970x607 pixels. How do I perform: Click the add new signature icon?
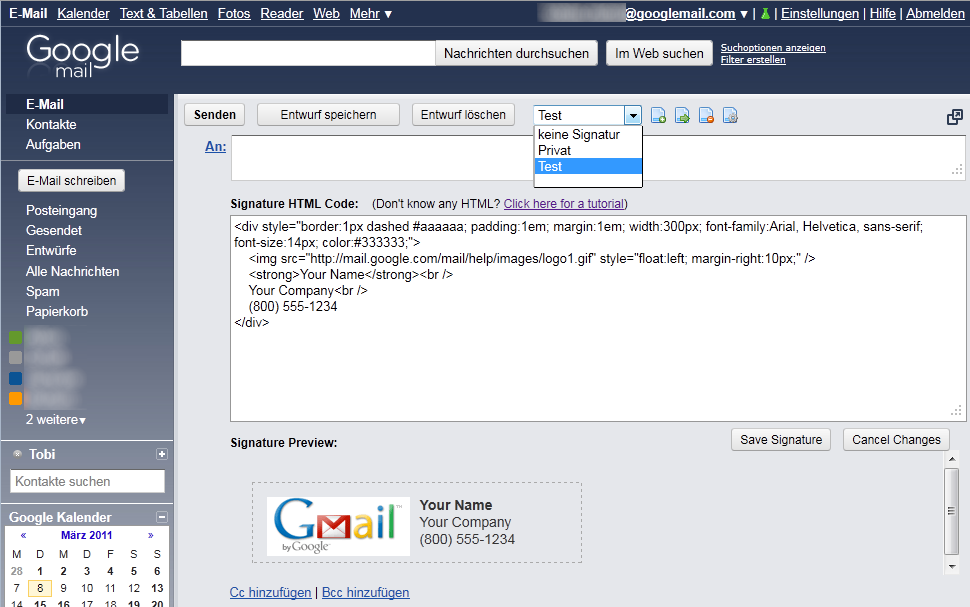click(658, 116)
